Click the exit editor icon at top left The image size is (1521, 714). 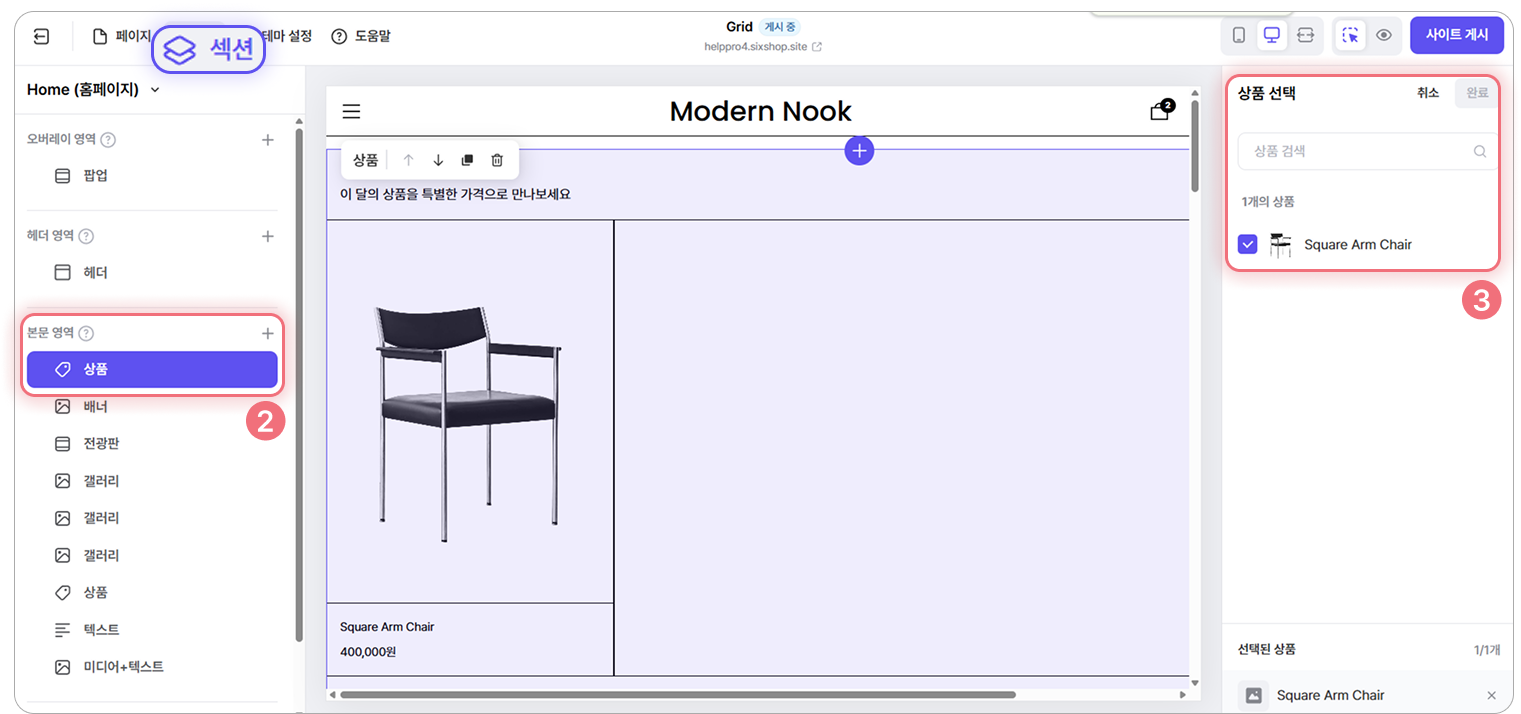pyautogui.click(x=41, y=36)
